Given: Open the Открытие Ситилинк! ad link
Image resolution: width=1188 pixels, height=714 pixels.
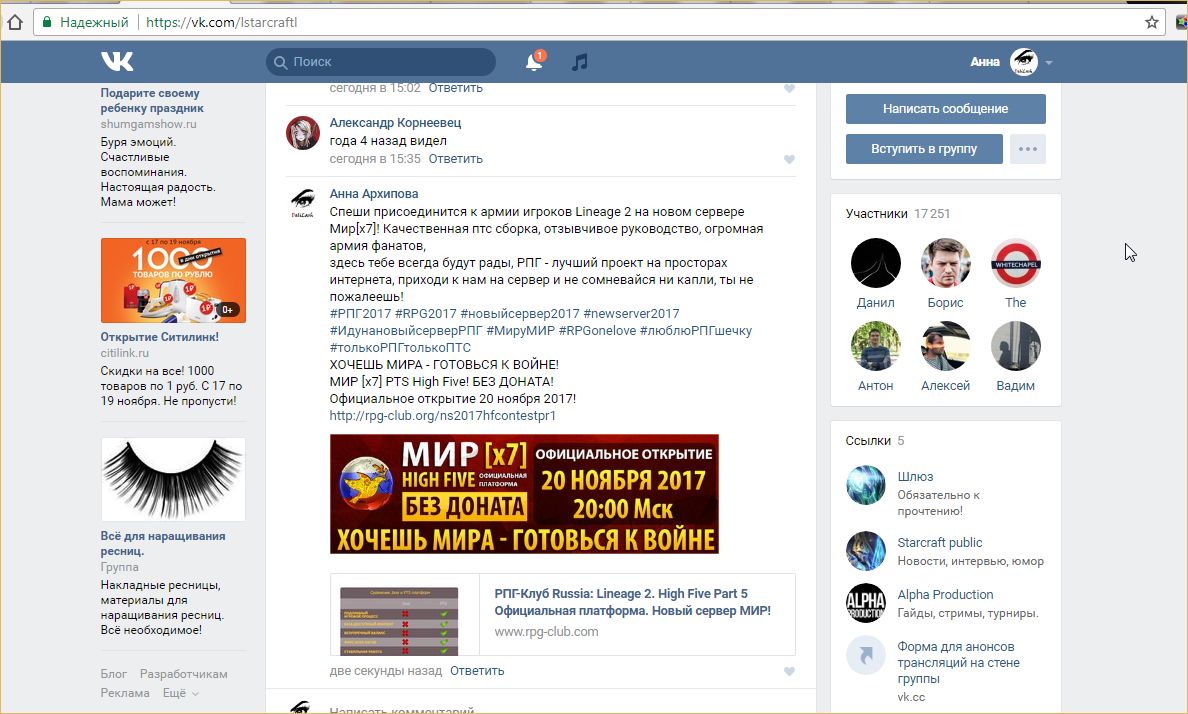Looking at the screenshot, I should pyautogui.click(x=160, y=337).
